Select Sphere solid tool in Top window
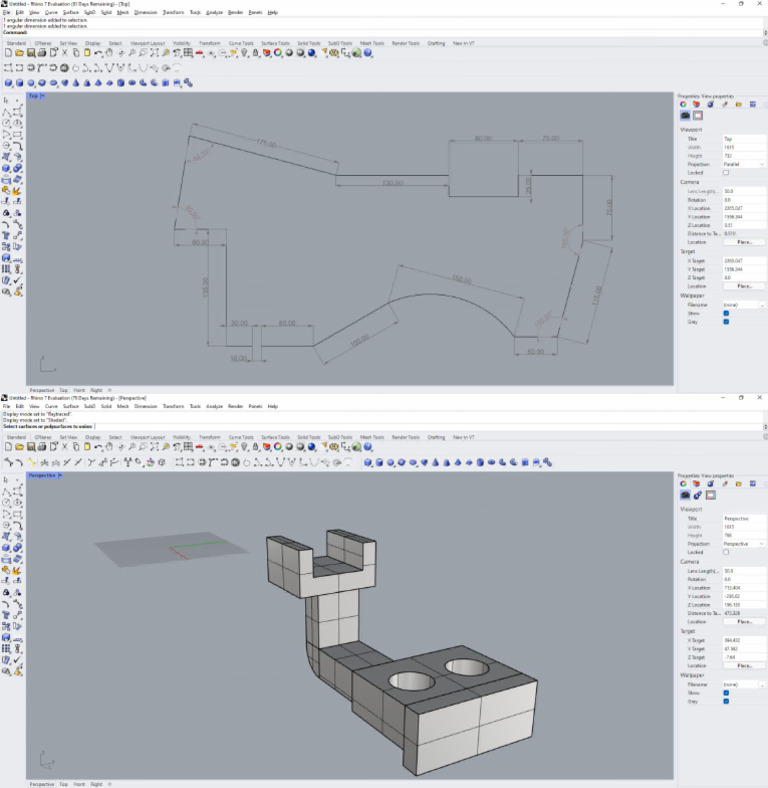 click(x=31, y=83)
